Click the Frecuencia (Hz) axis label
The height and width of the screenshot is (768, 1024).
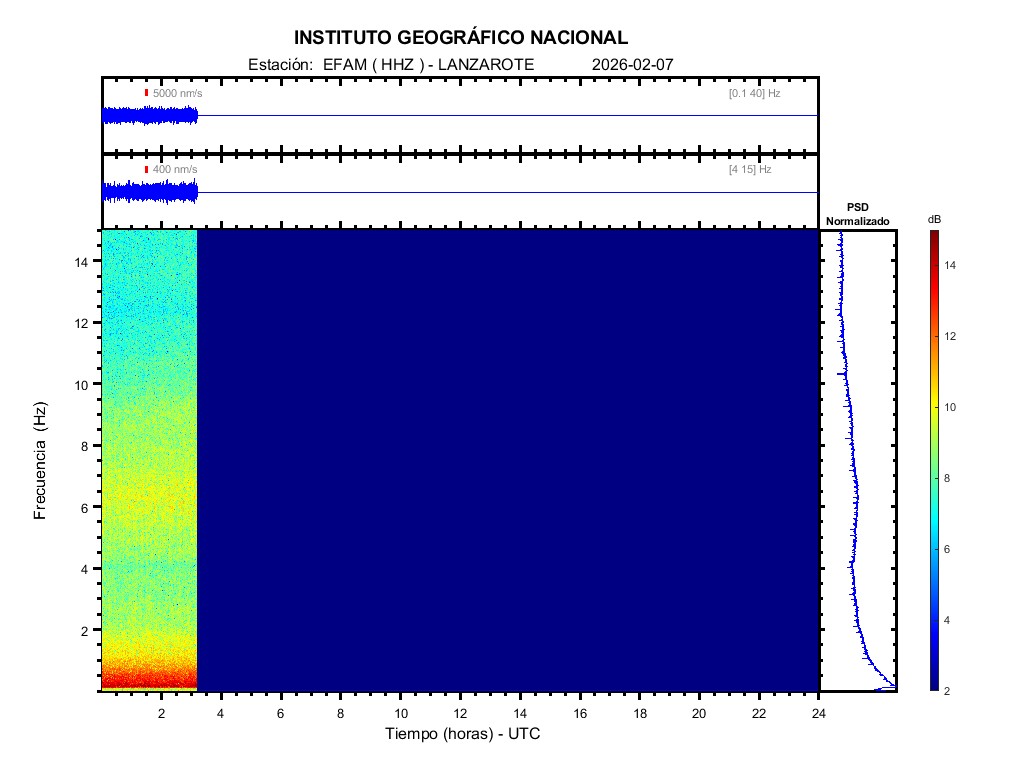41,461
